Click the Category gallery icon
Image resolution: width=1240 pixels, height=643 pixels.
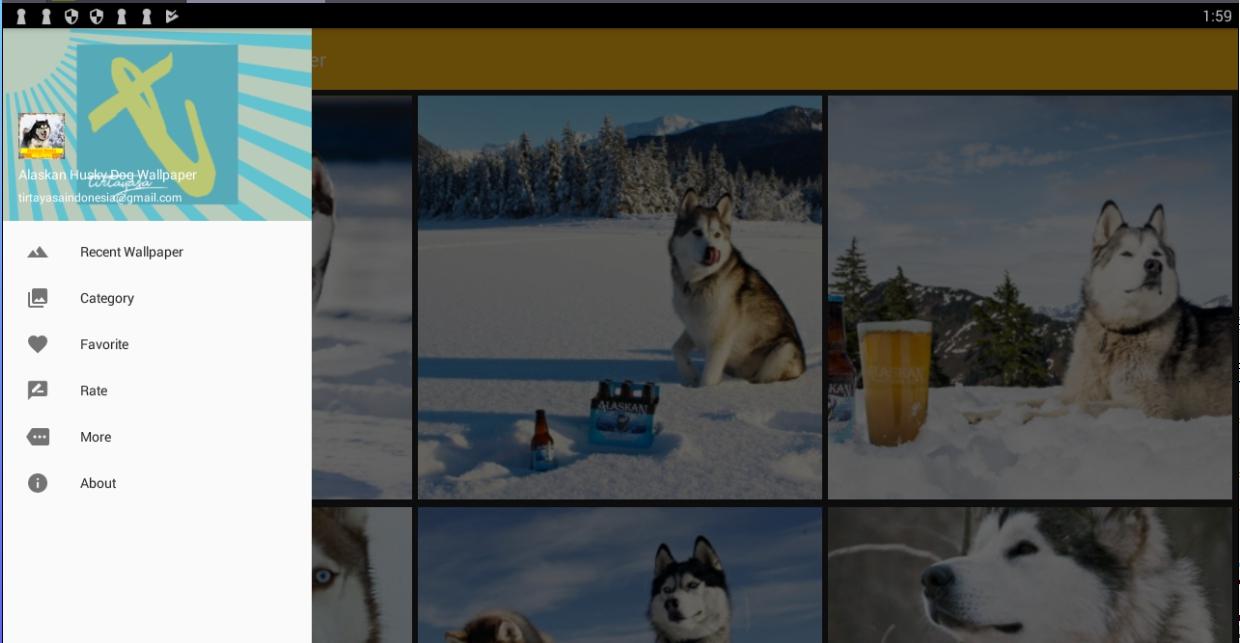click(37, 298)
